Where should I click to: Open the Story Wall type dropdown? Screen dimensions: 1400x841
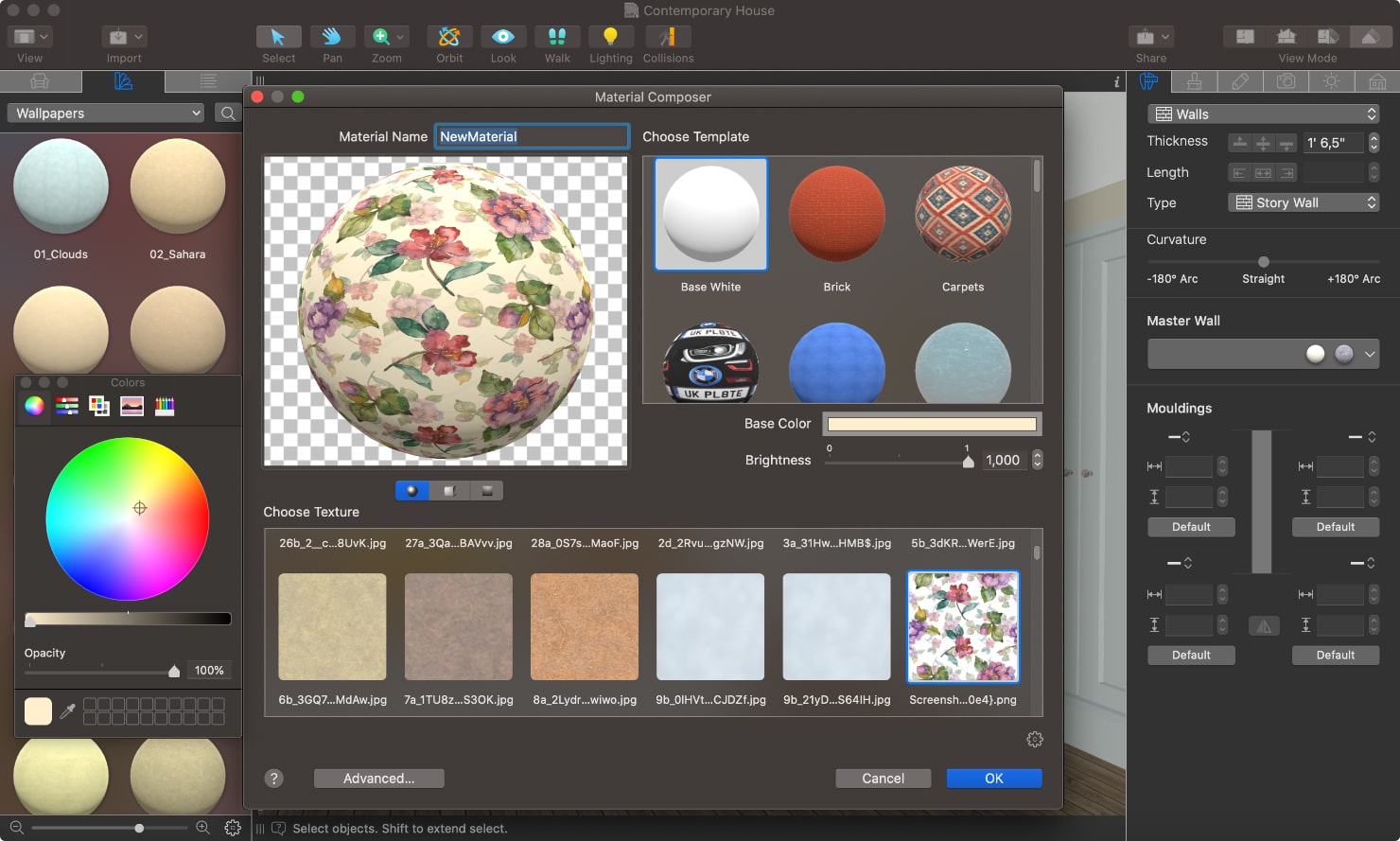pos(1304,201)
